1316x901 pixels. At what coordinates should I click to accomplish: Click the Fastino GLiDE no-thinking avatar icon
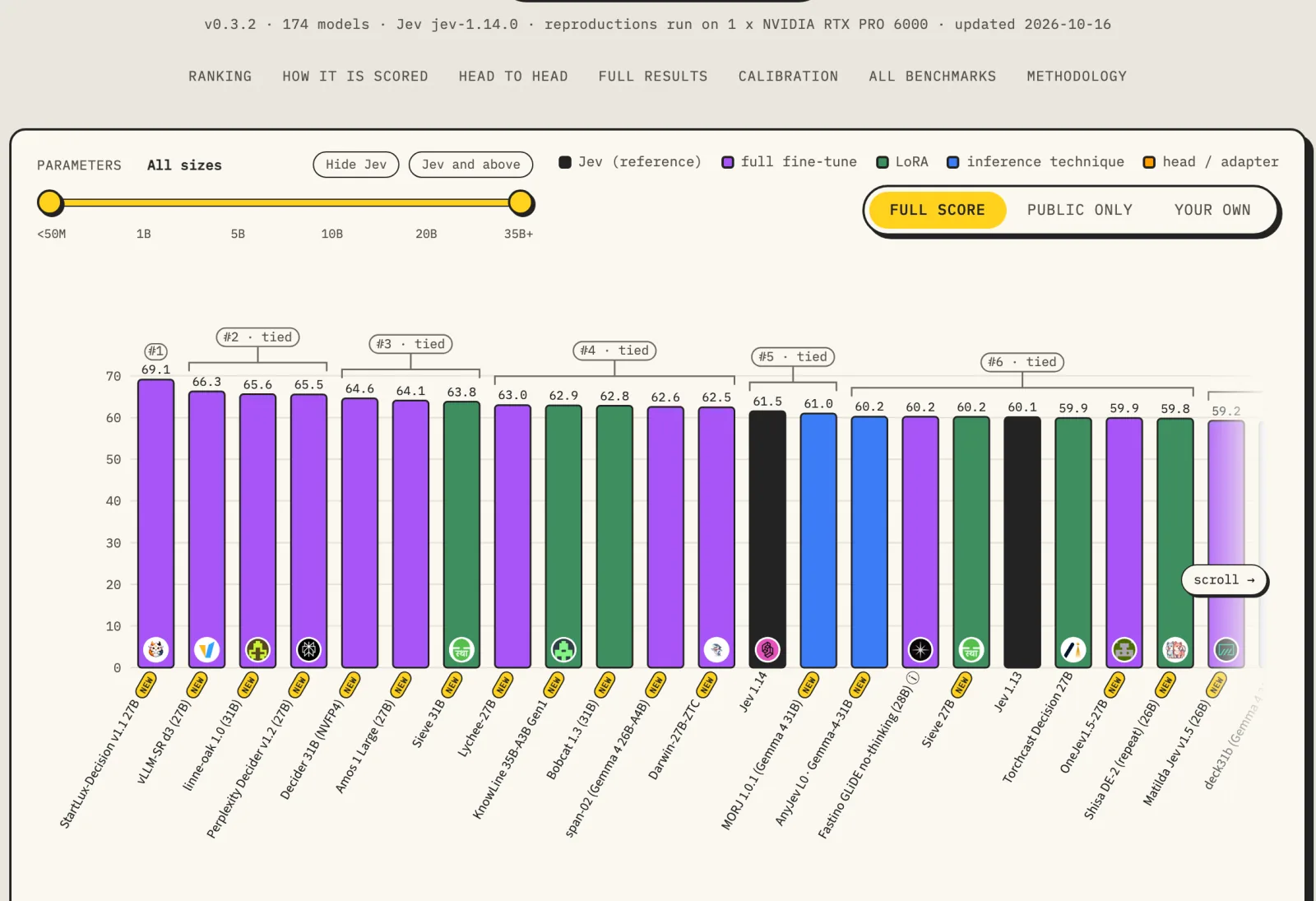coord(920,650)
